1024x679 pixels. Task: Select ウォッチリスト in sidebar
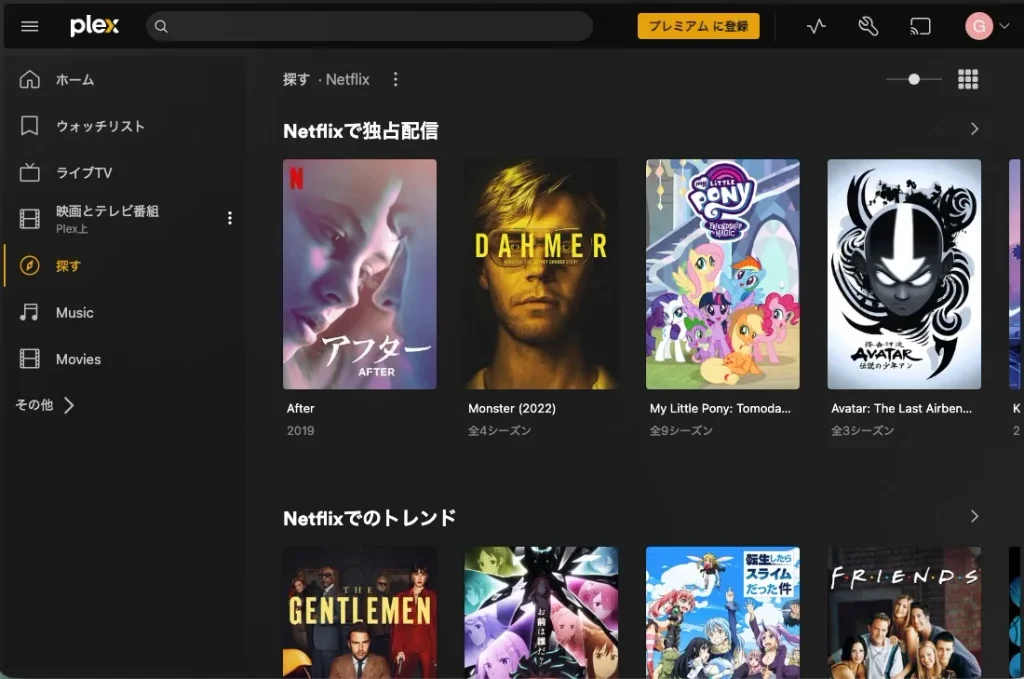coord(101,126)
